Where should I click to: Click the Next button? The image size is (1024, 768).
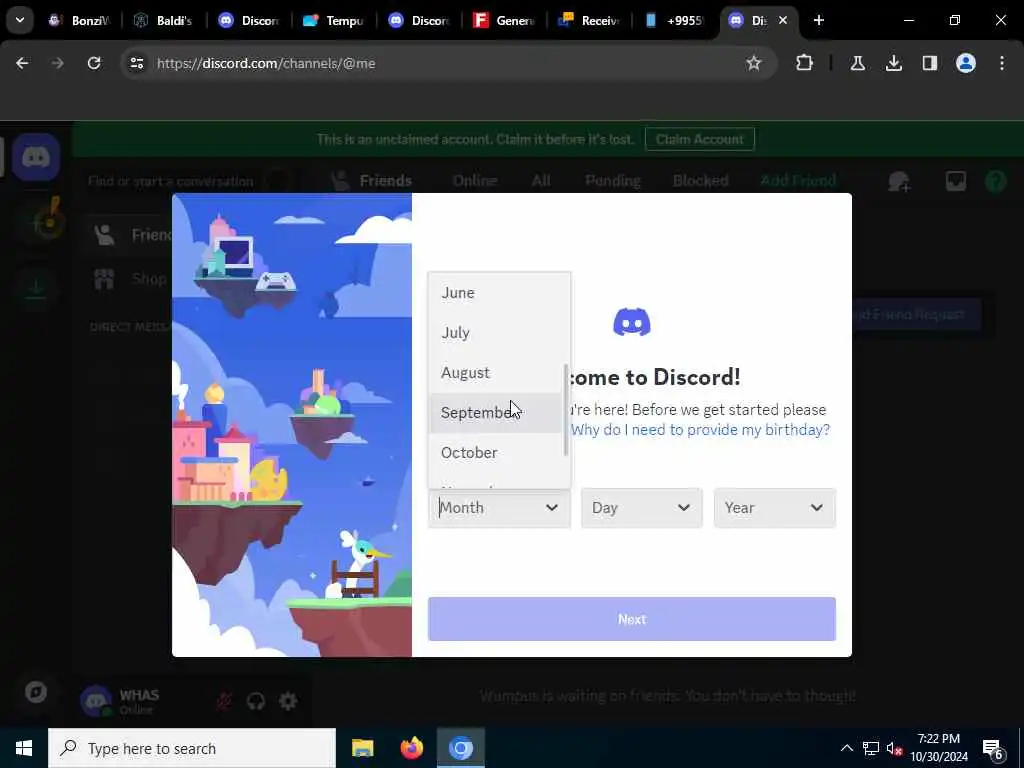pyautogui.click(x=632, y=619)
